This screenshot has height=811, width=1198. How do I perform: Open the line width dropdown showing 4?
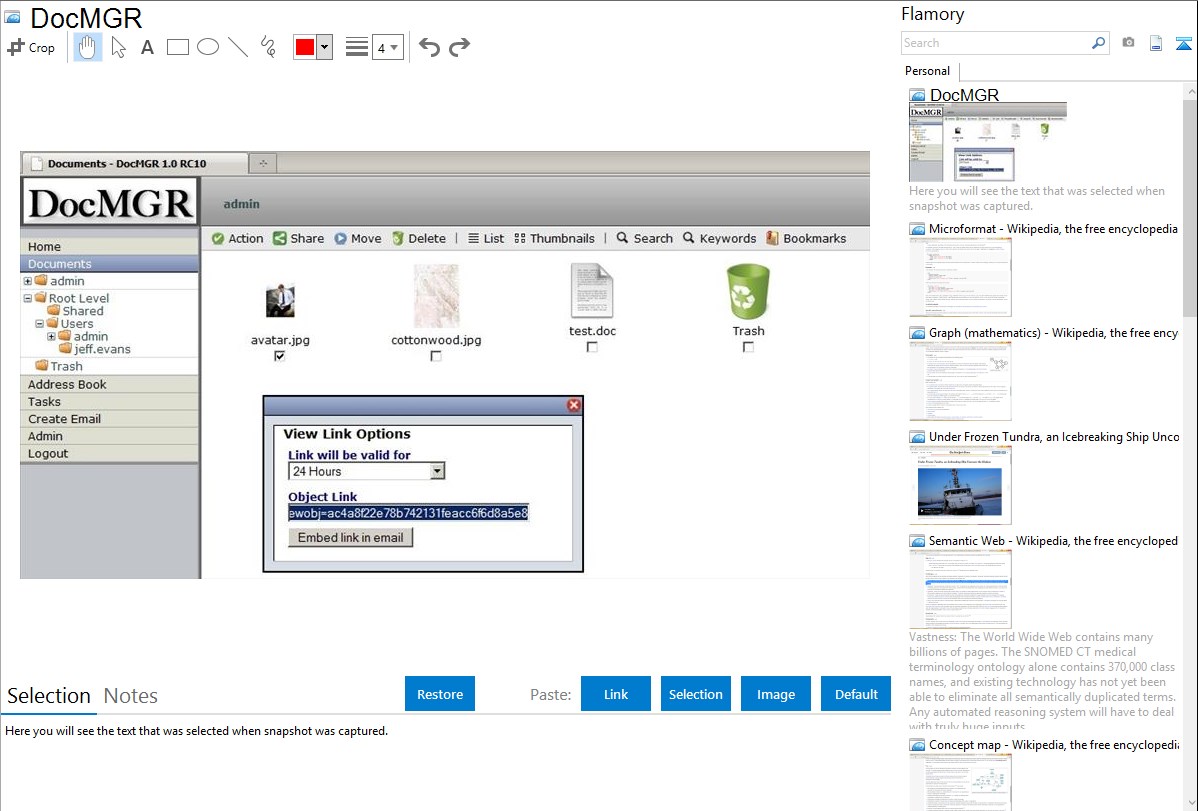point(387,47)
